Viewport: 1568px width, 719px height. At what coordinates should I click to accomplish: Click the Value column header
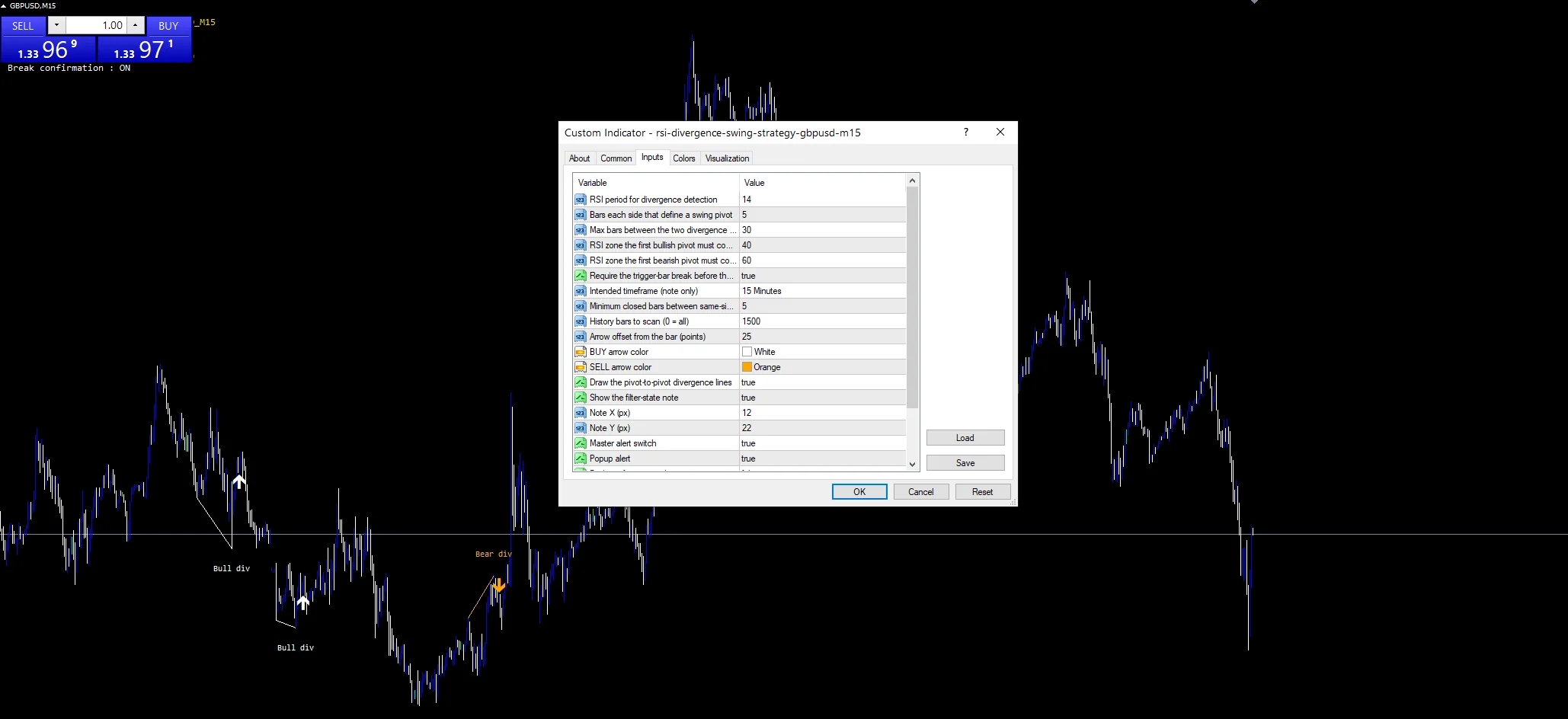pos(823,183)
